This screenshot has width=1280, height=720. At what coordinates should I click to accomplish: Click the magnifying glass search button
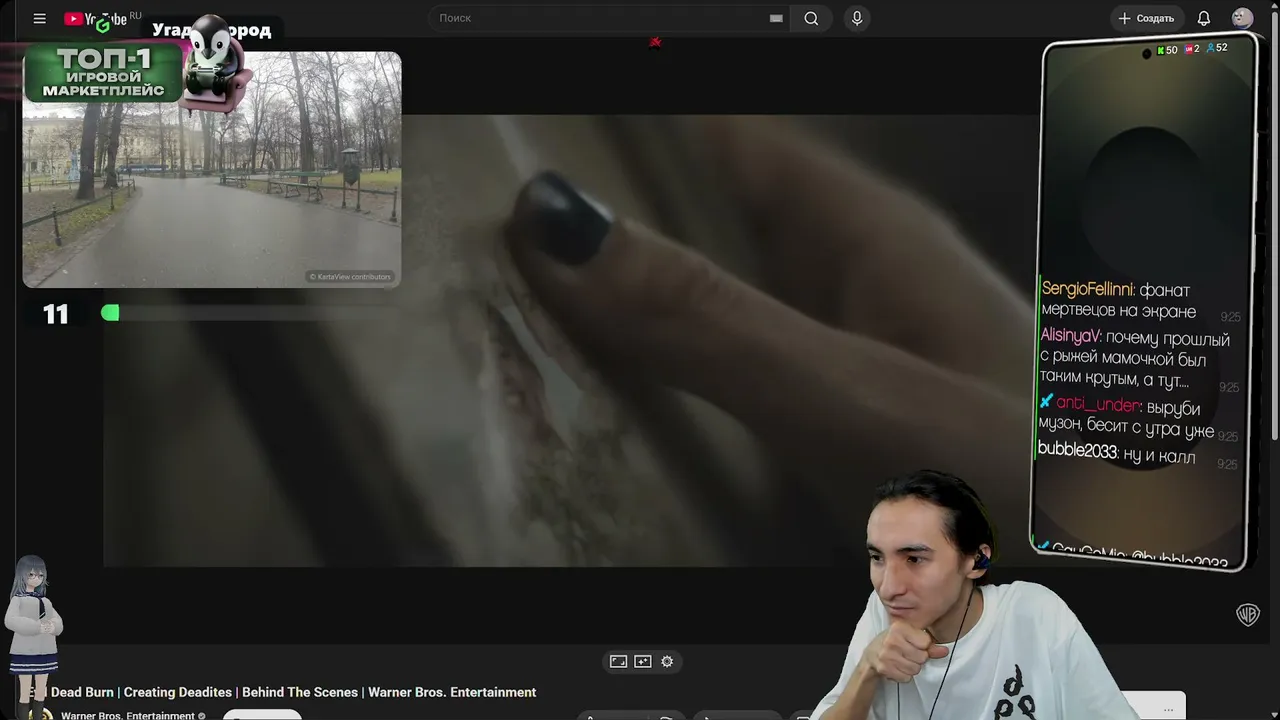(811, 18)
